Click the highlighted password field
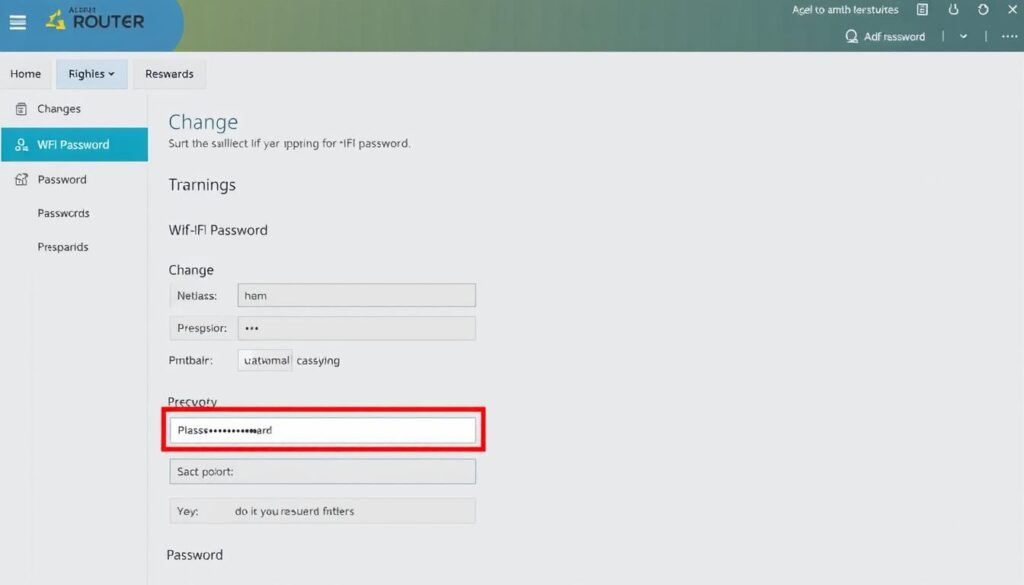The height and width of the screenshot is (585, 1024). tap(322, 430)
